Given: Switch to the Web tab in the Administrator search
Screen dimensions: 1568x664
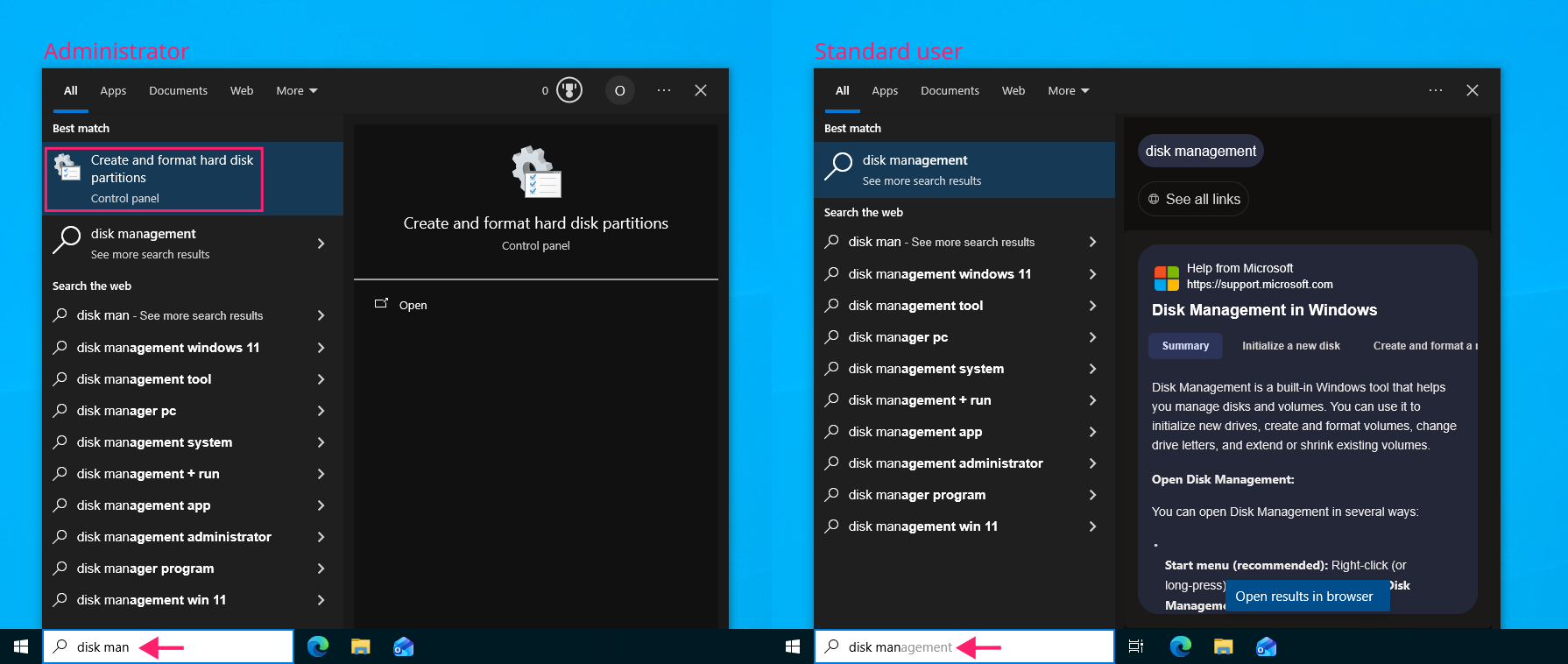Looking at the screenshot, I should tap(242, 91).
